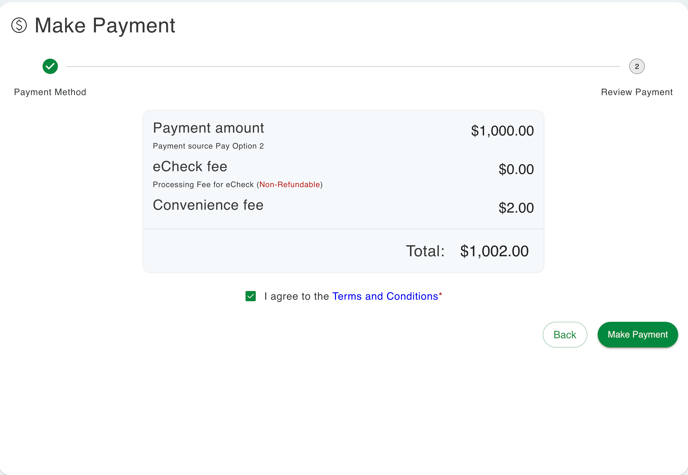
Task: Click the $0.00 eCheck fee value
Action: (516, 170)
